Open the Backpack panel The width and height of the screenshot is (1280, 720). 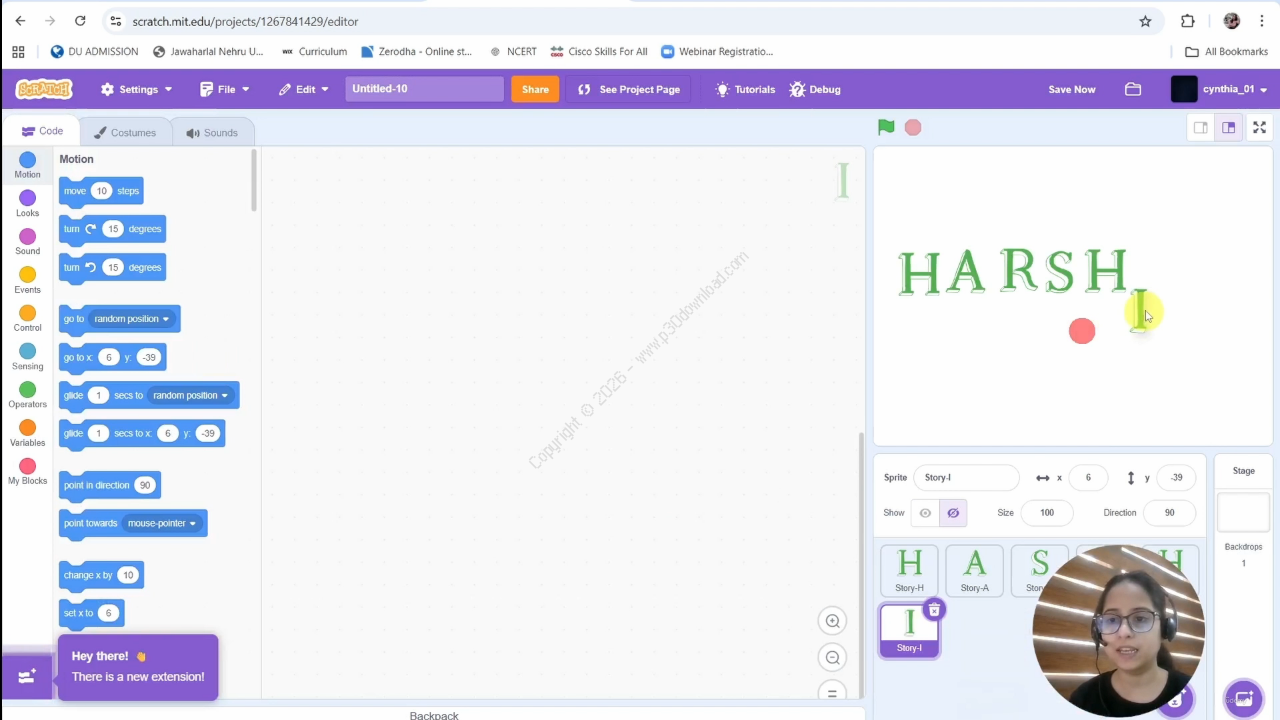point(433,714)
